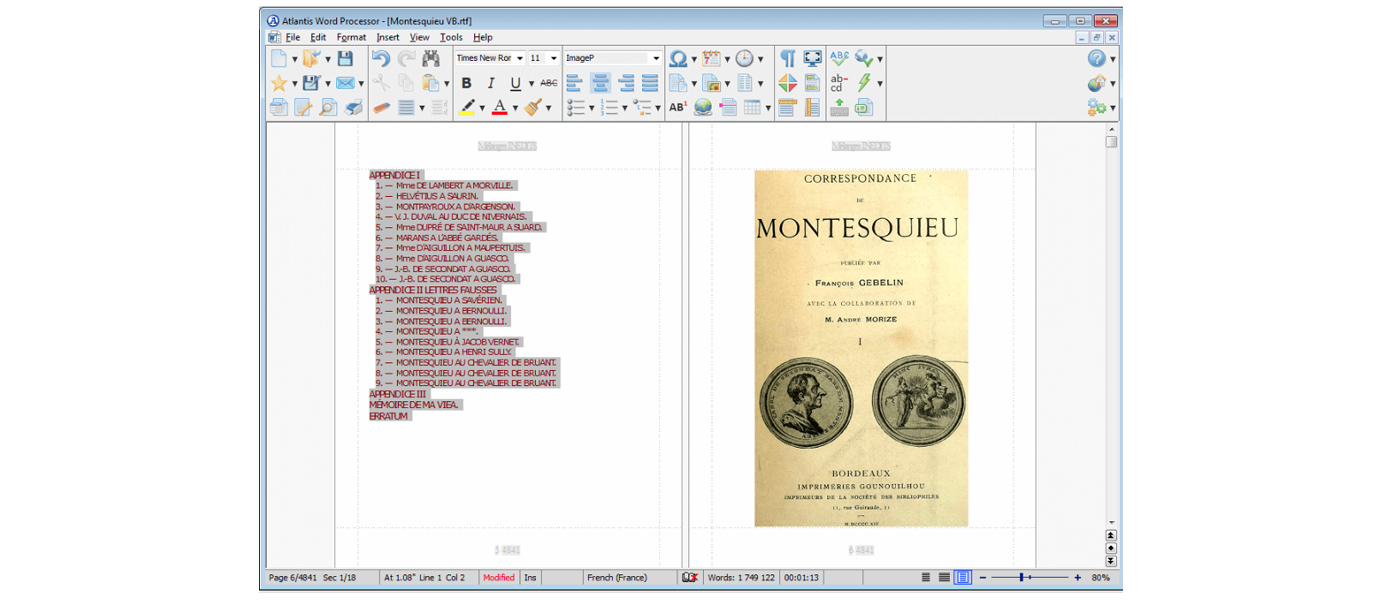Insert symbol using the Omega icon

678,59
